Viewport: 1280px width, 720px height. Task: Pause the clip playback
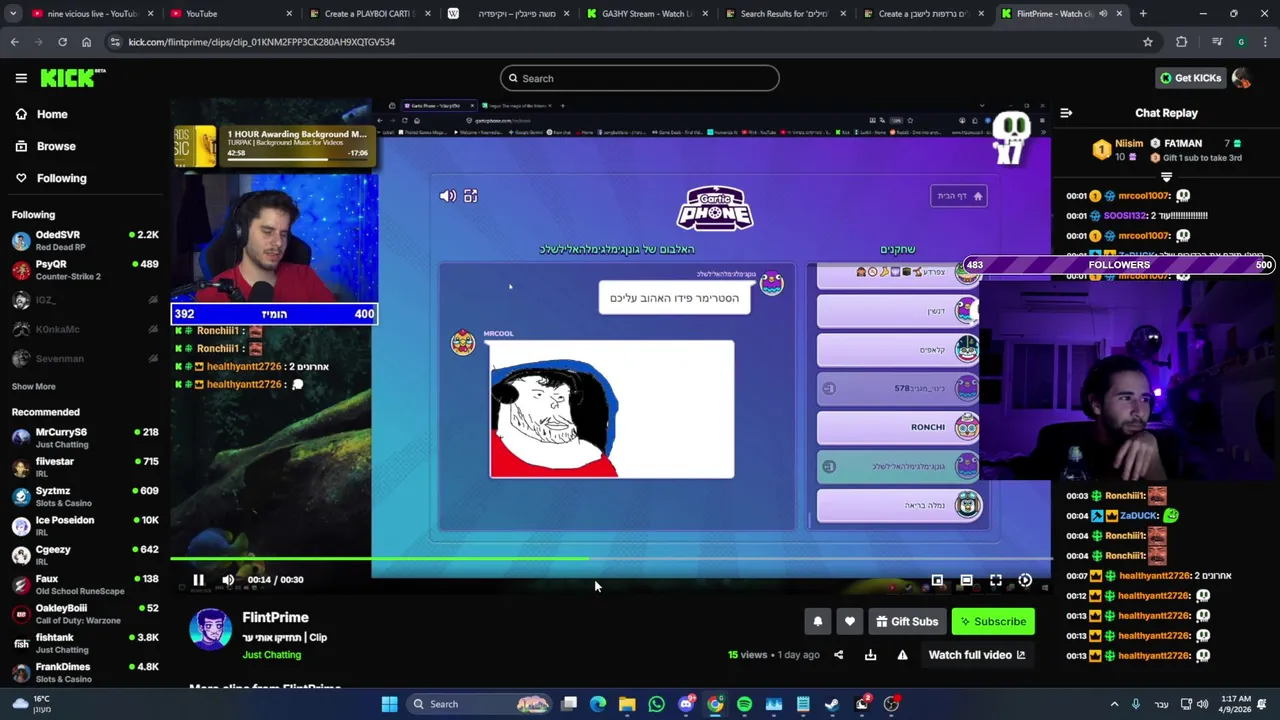tap(198, 580)
